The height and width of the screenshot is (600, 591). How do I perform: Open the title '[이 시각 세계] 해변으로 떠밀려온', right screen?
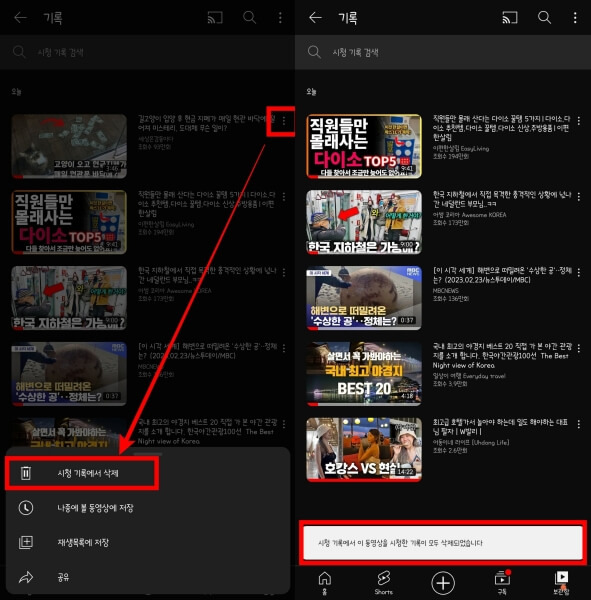[x=501, y=275]
